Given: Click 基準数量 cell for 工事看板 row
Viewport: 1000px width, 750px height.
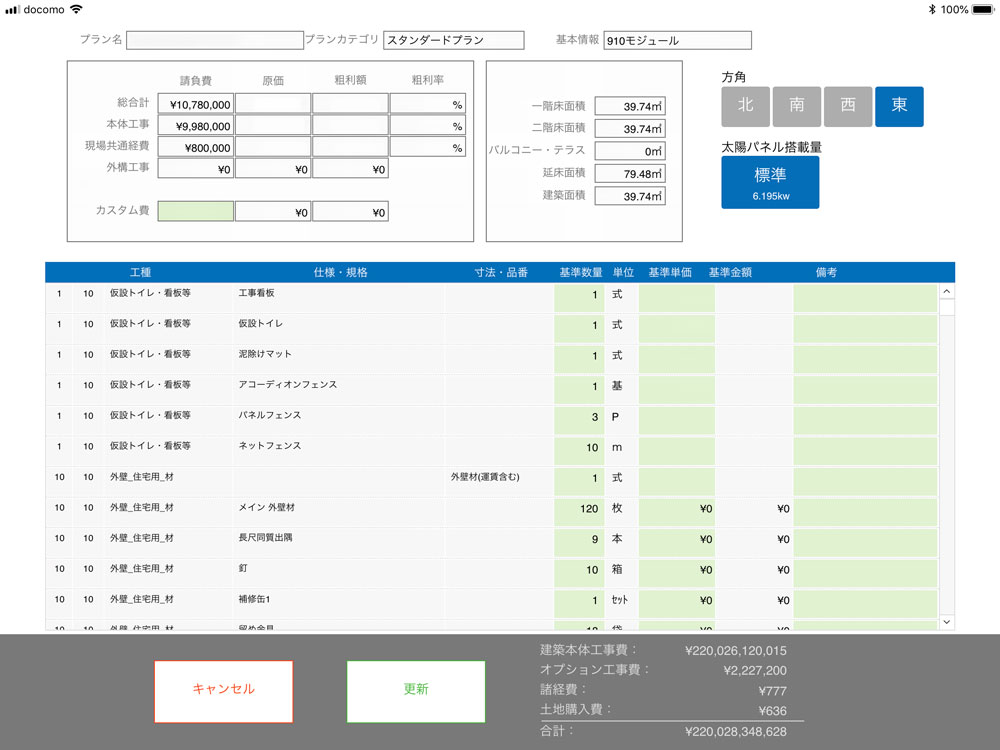Looking at the screenshot, I should click(578, 298).
